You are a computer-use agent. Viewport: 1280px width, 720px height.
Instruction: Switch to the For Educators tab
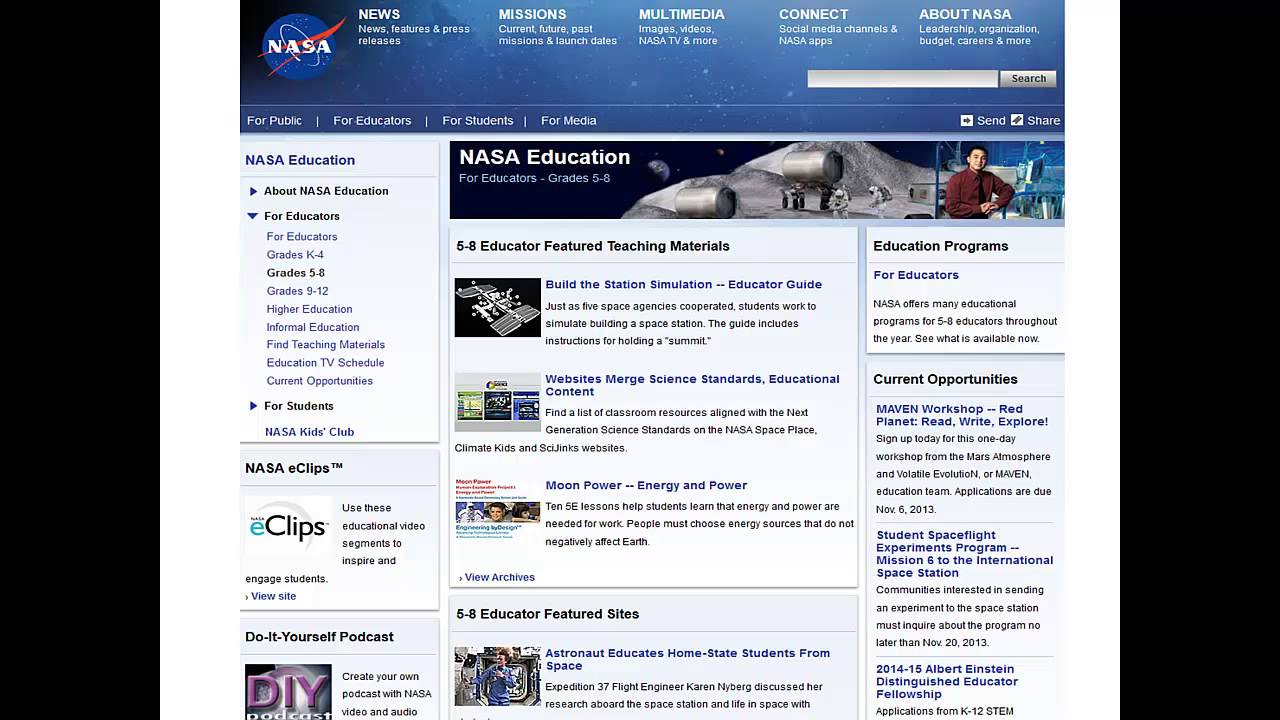click(372, 120)
